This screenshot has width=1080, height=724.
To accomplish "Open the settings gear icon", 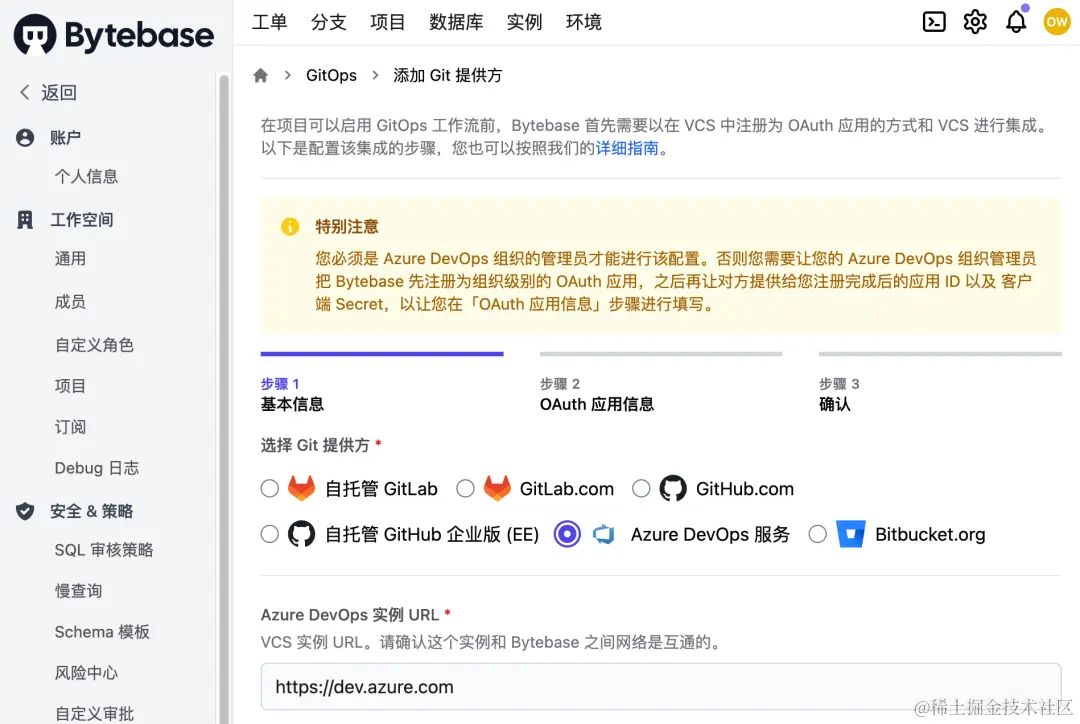I will [975, 22].
